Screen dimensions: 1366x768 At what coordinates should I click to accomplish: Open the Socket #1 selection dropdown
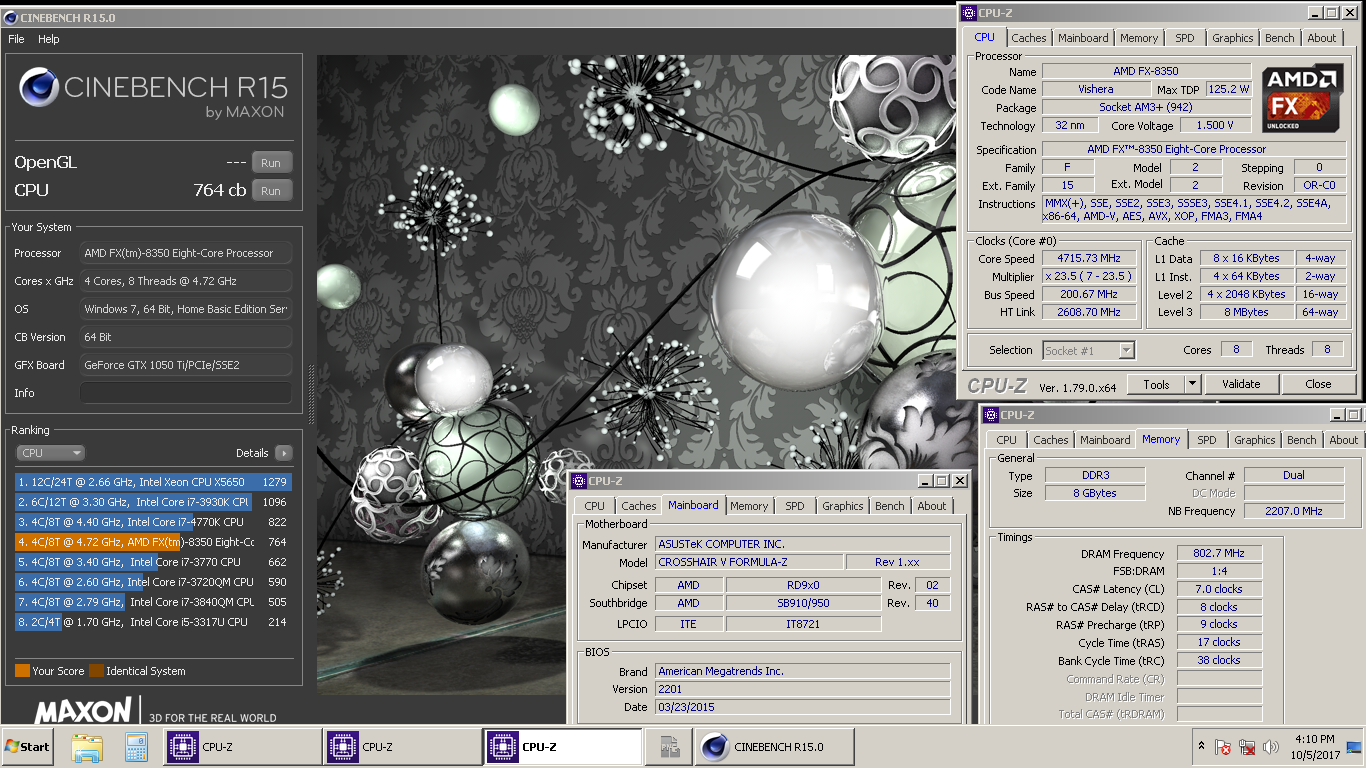click(x=1089, y=350)
